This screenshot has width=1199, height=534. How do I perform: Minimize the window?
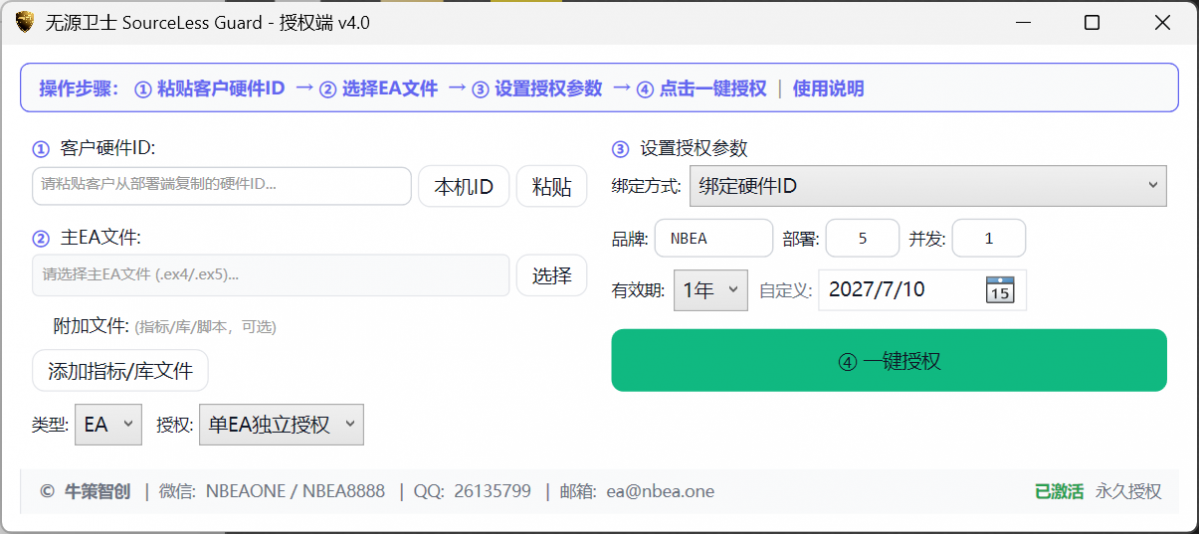(1022, 23)
